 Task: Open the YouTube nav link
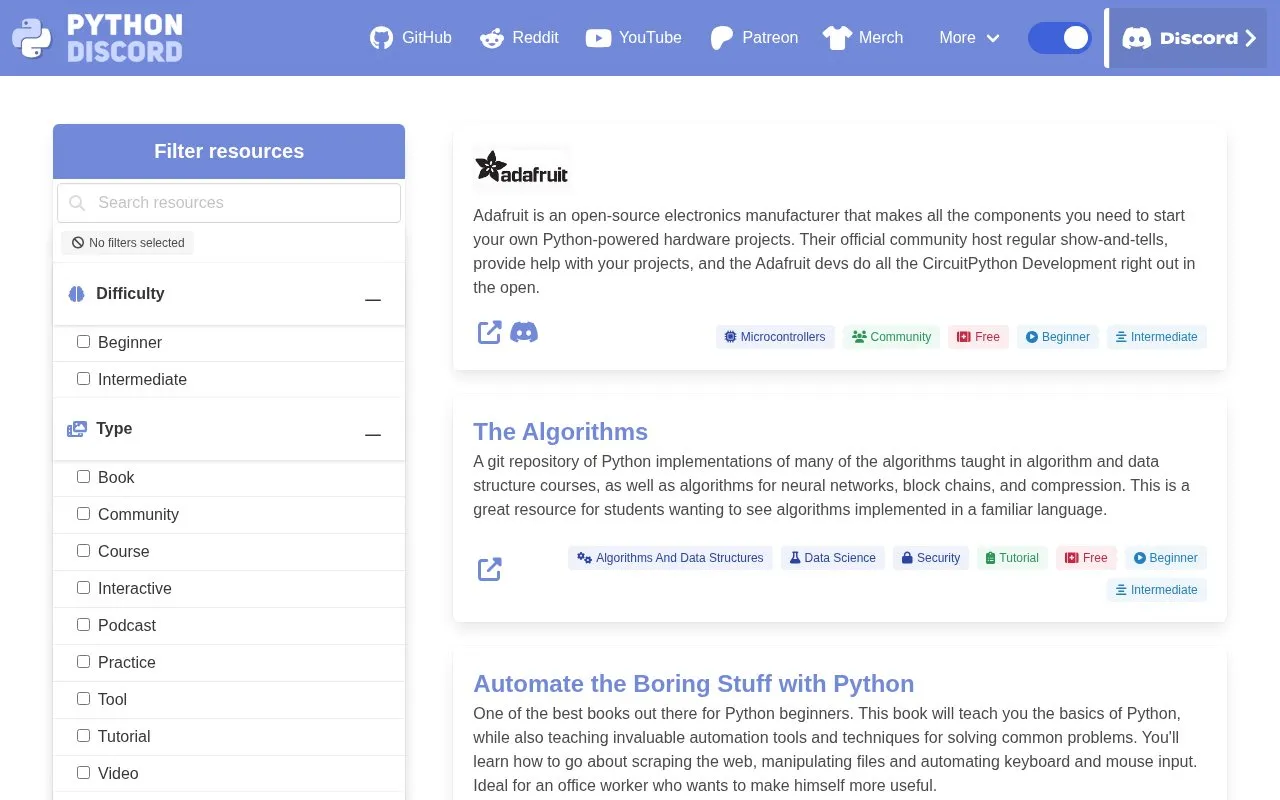(633, 38)
